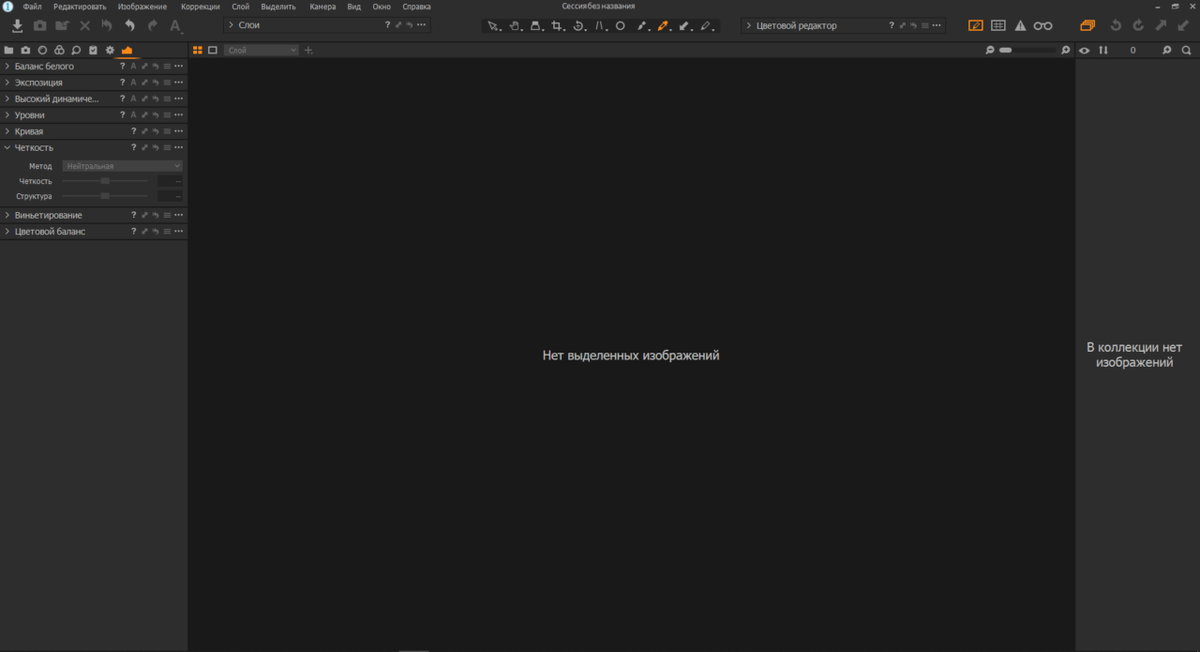Click help '?' on Баланс белого
Image resolution: width=1200 pixels, height=652 pixels.
coord(122,66)
